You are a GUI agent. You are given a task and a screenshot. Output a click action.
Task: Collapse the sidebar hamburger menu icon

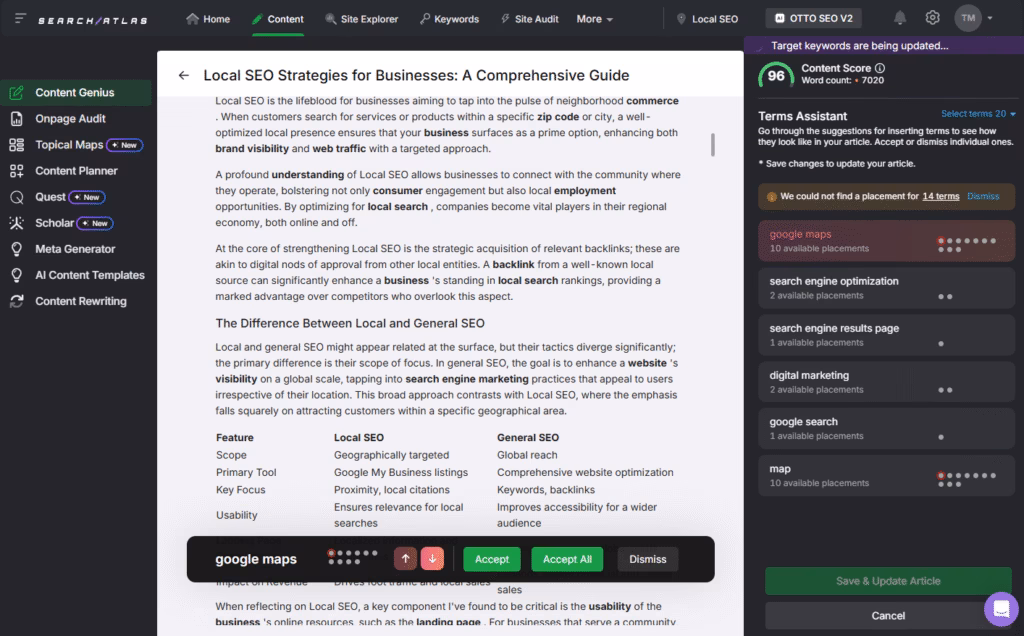click(20, 18)
